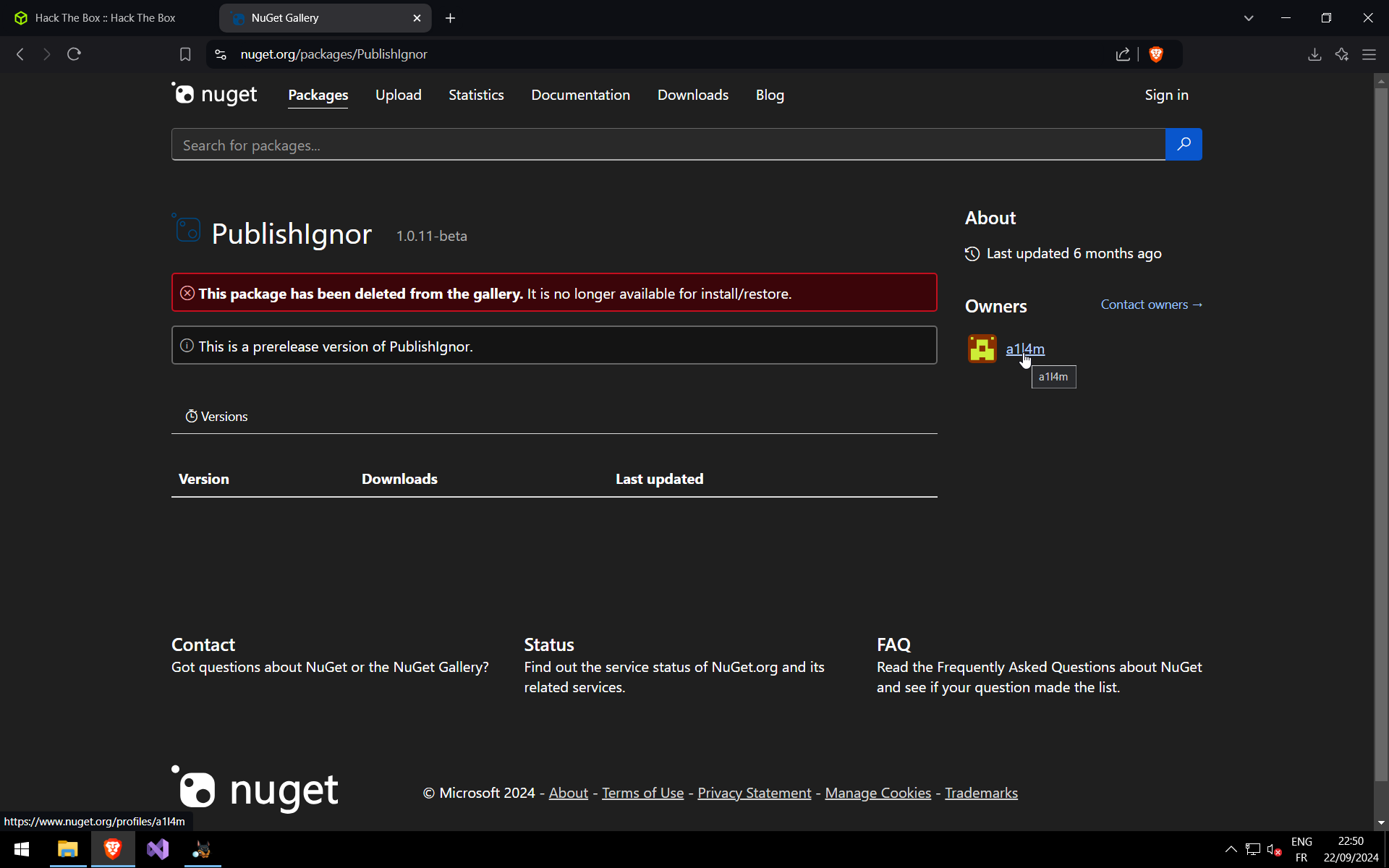Click the share icon in address bar
The height and width of the screenshot is (868, 1389).
pyautogui.click(x=1123, y=54)
